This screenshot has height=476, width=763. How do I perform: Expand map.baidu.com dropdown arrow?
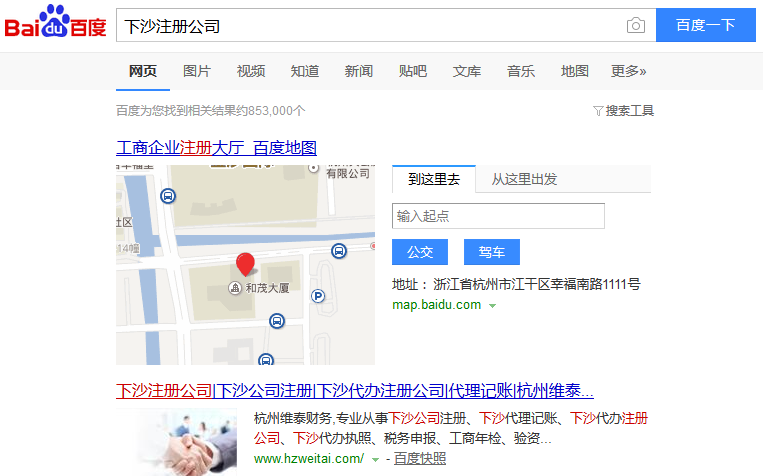tap(492, 306)
